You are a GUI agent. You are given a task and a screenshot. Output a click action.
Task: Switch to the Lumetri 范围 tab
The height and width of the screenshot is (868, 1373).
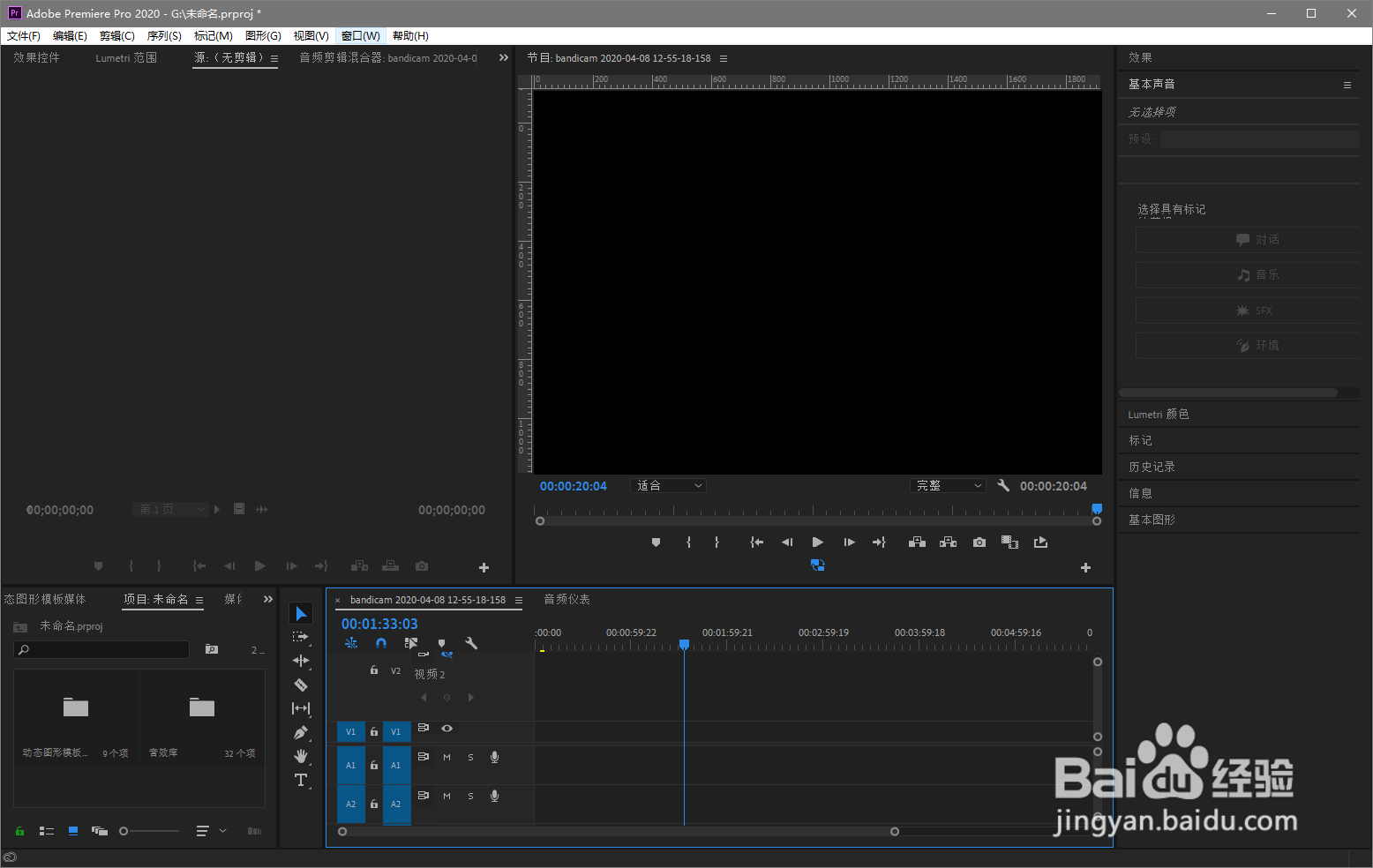(x=126, y=57)
